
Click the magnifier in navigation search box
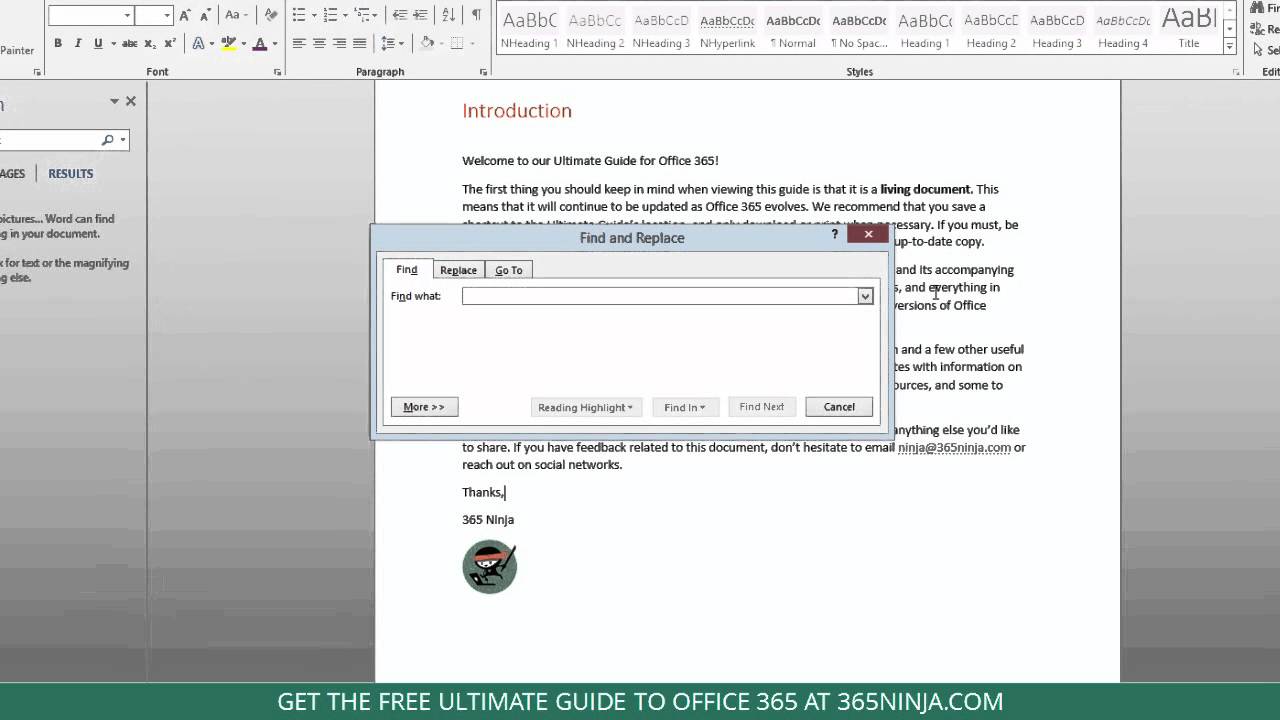[108, 140]
